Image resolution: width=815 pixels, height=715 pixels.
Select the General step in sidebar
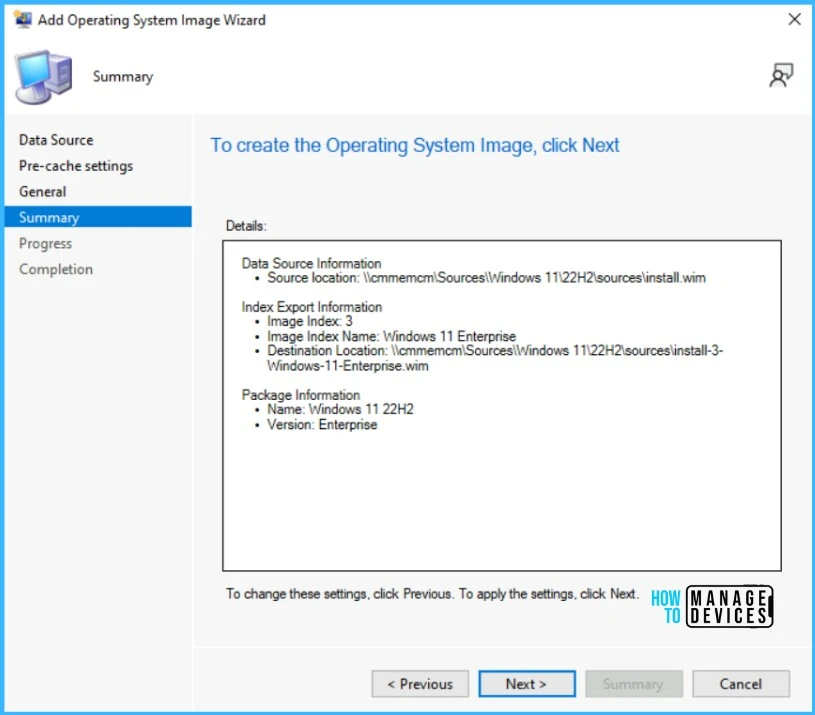[43, 192]
